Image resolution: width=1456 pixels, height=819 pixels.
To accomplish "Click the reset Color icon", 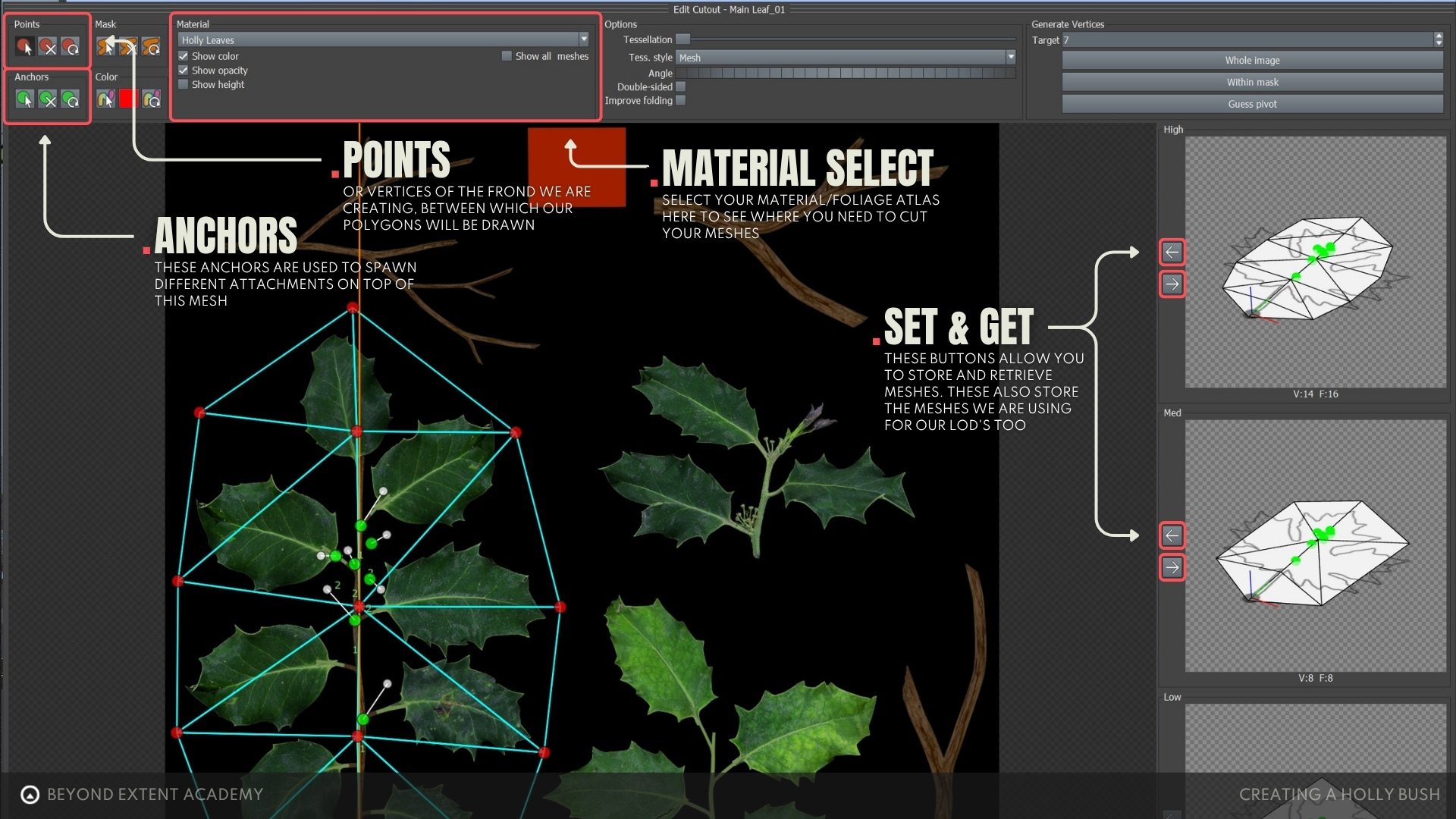I will pos(151,99).
